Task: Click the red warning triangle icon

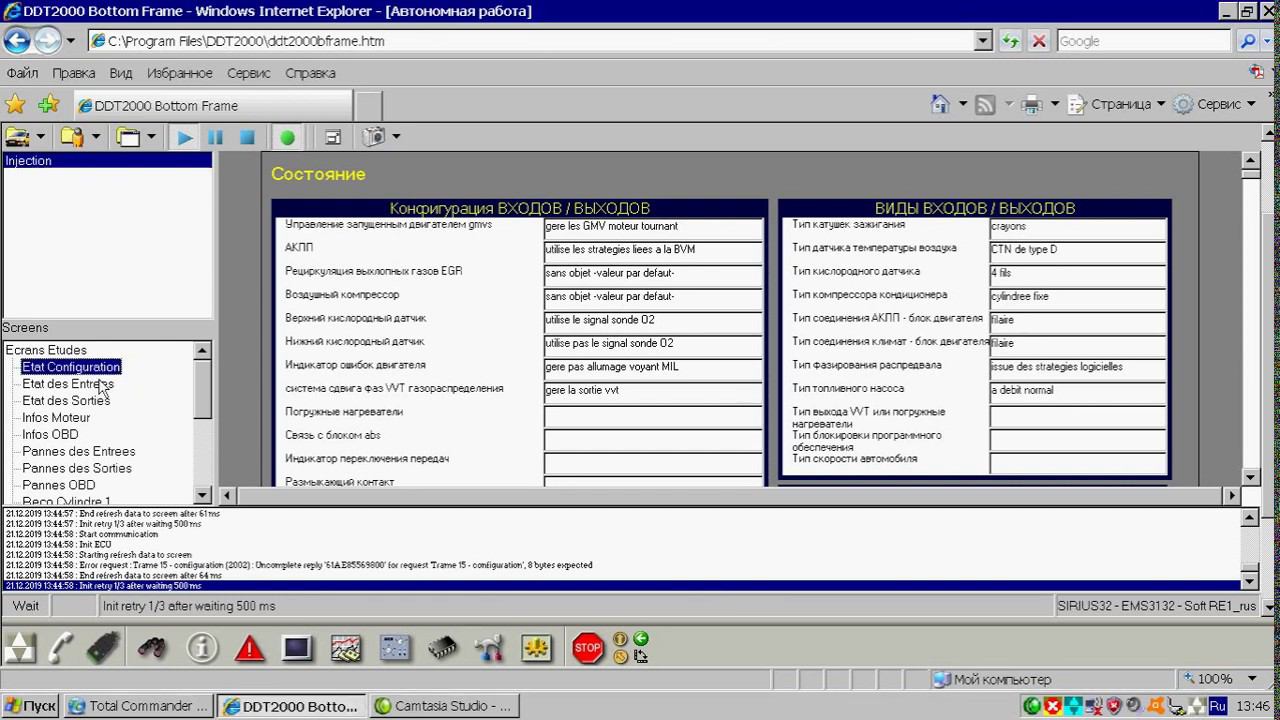Action: [249, 648]
